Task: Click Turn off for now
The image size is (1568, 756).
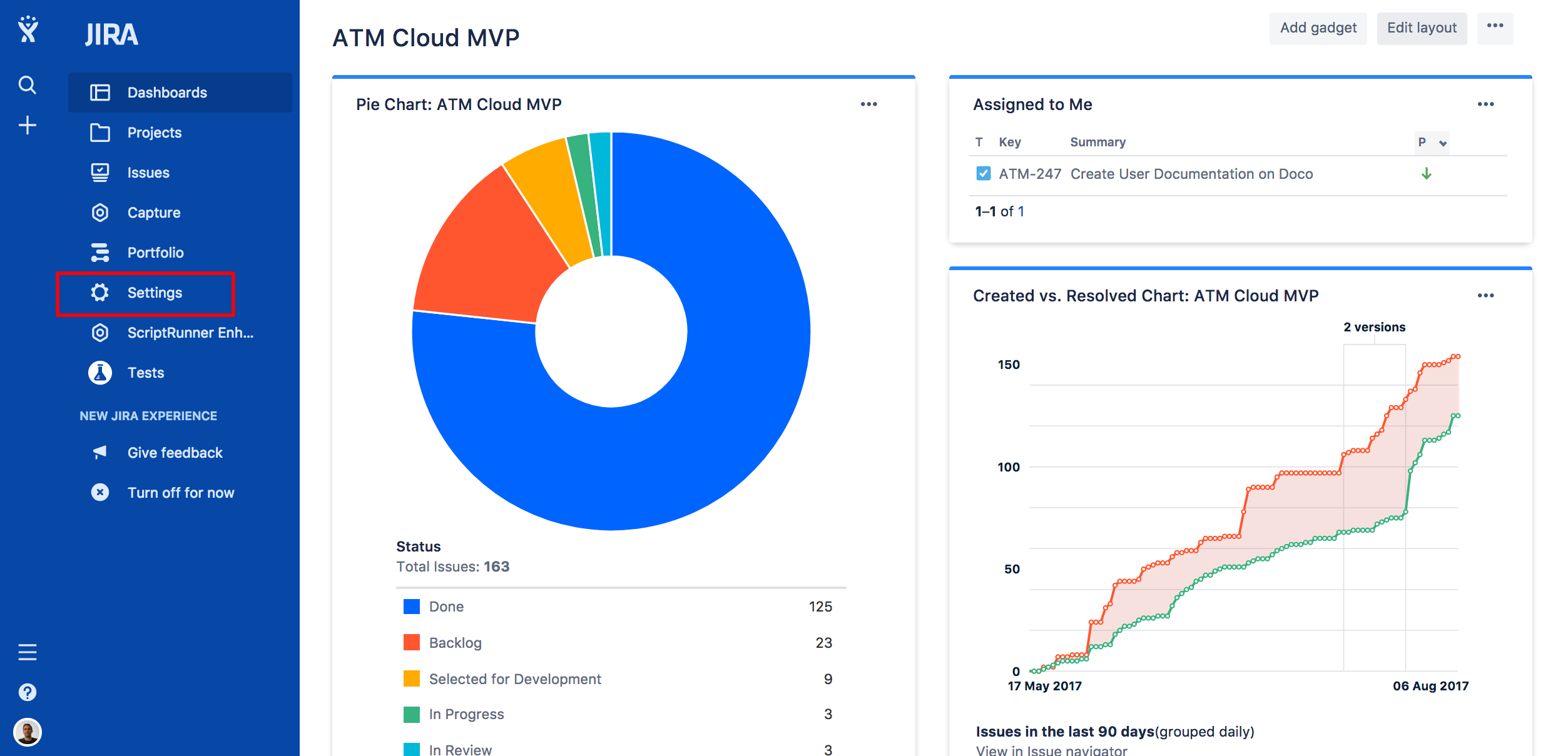Action: (181, 493)
